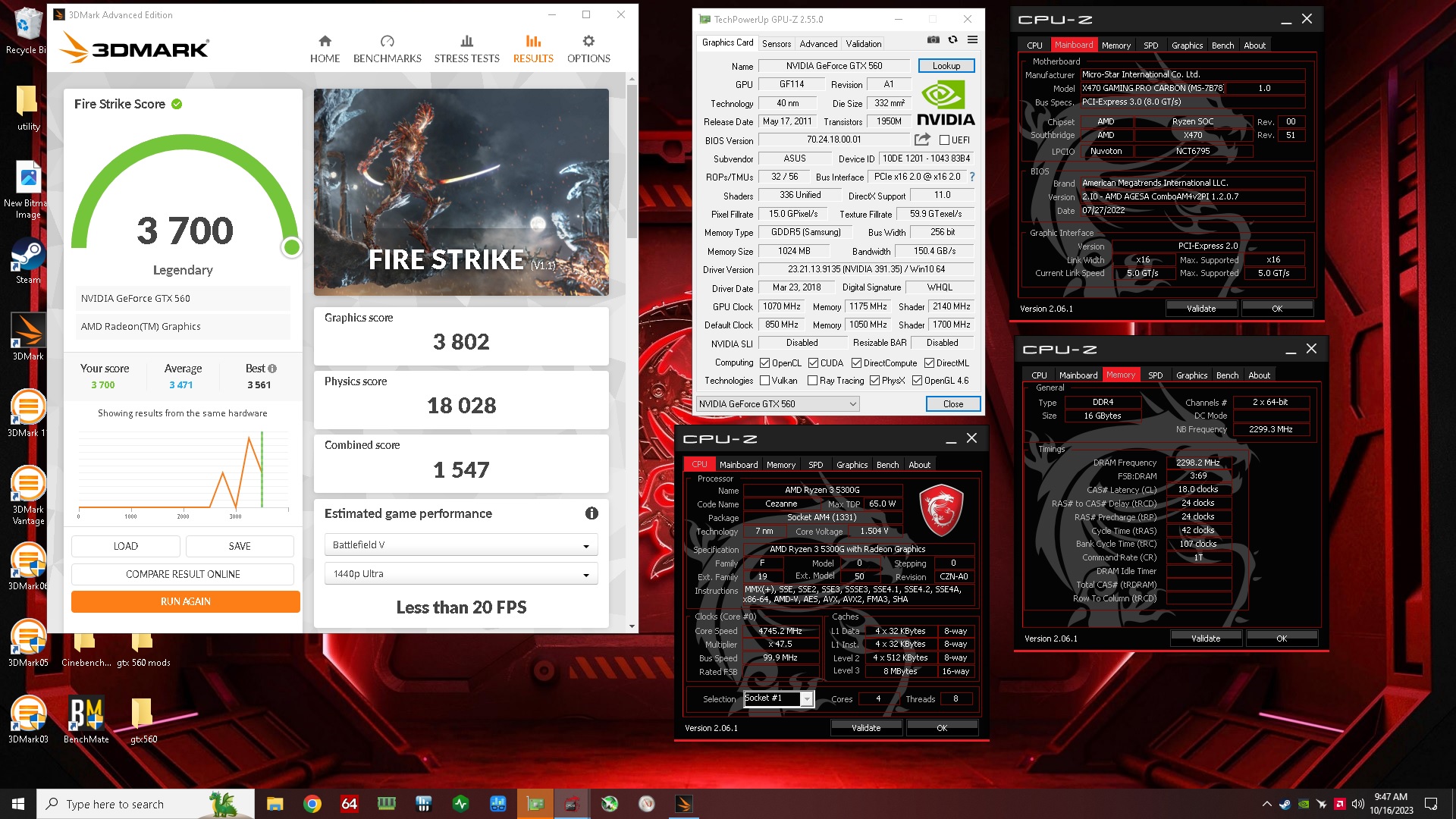
Task: Click OK in the CPU-Z Memory window
Action: tap(1282, 639)
